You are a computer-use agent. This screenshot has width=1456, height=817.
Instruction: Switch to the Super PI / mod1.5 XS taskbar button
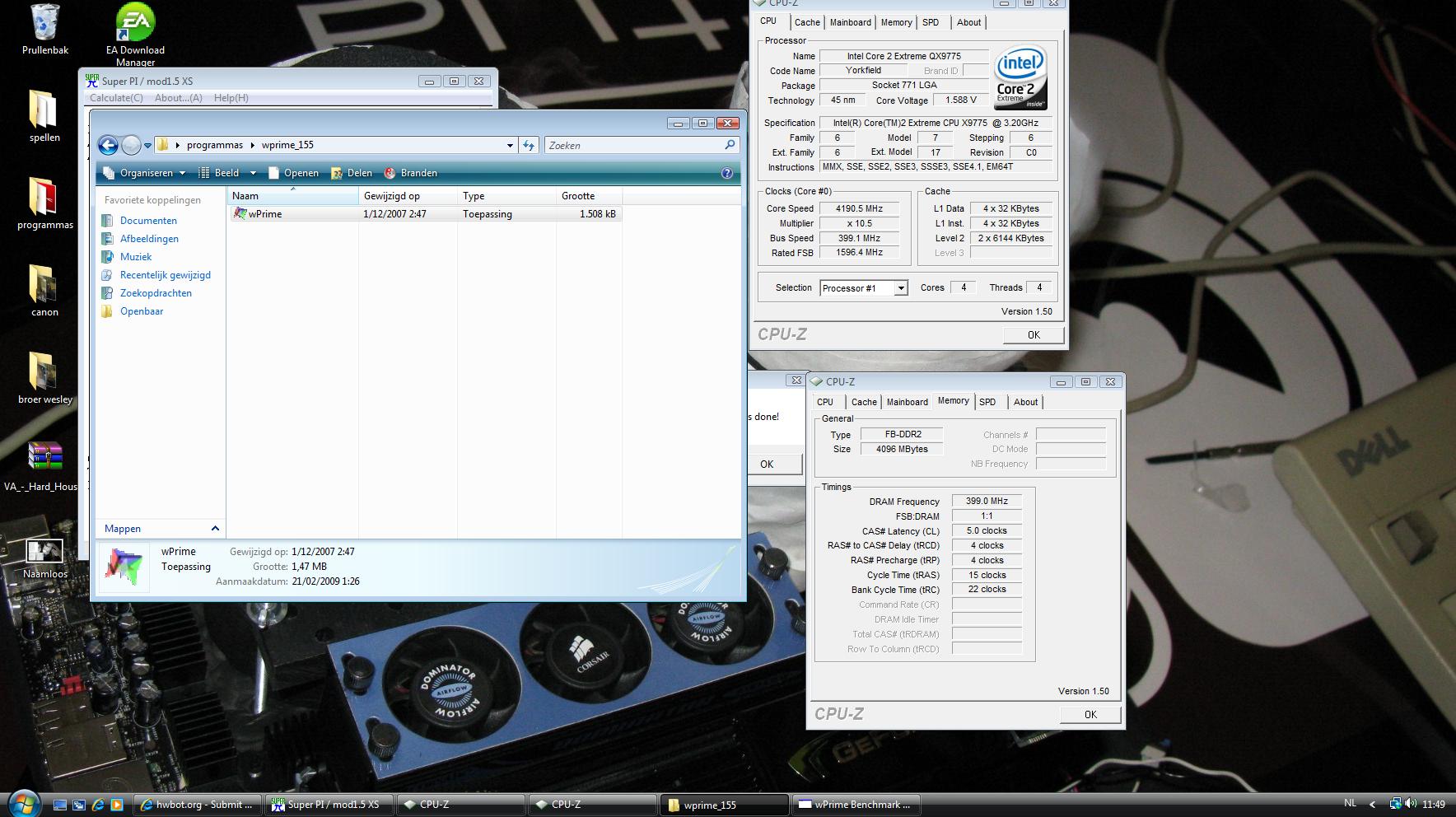tap(329, 805)
